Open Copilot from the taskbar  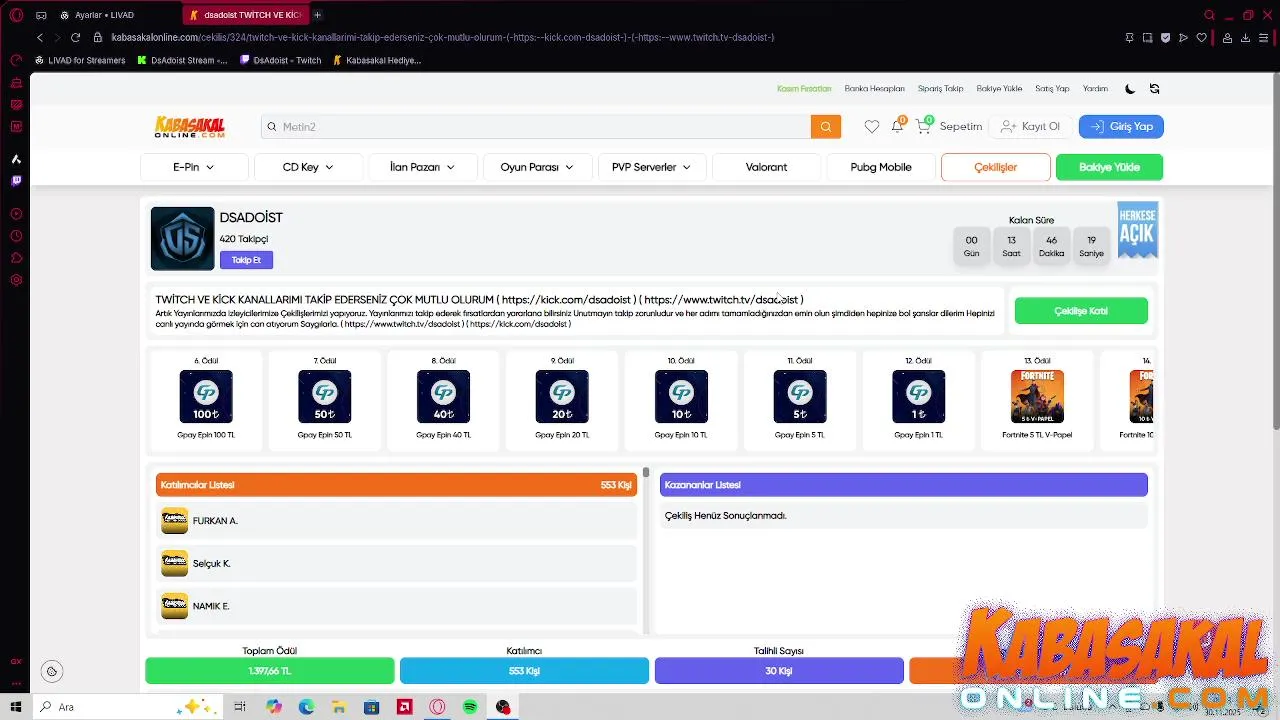(273, 707)
